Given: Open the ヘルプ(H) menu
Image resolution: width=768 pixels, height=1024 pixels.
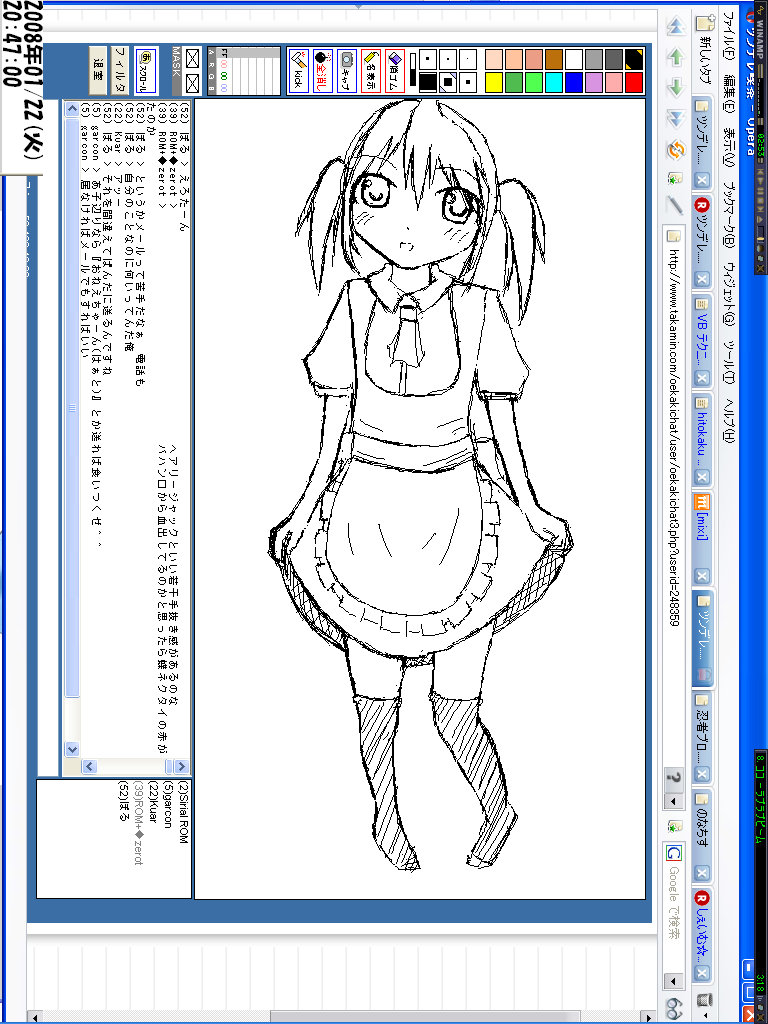Looking at the screenshot, I should pyautogui.click(x=729, y=420).
